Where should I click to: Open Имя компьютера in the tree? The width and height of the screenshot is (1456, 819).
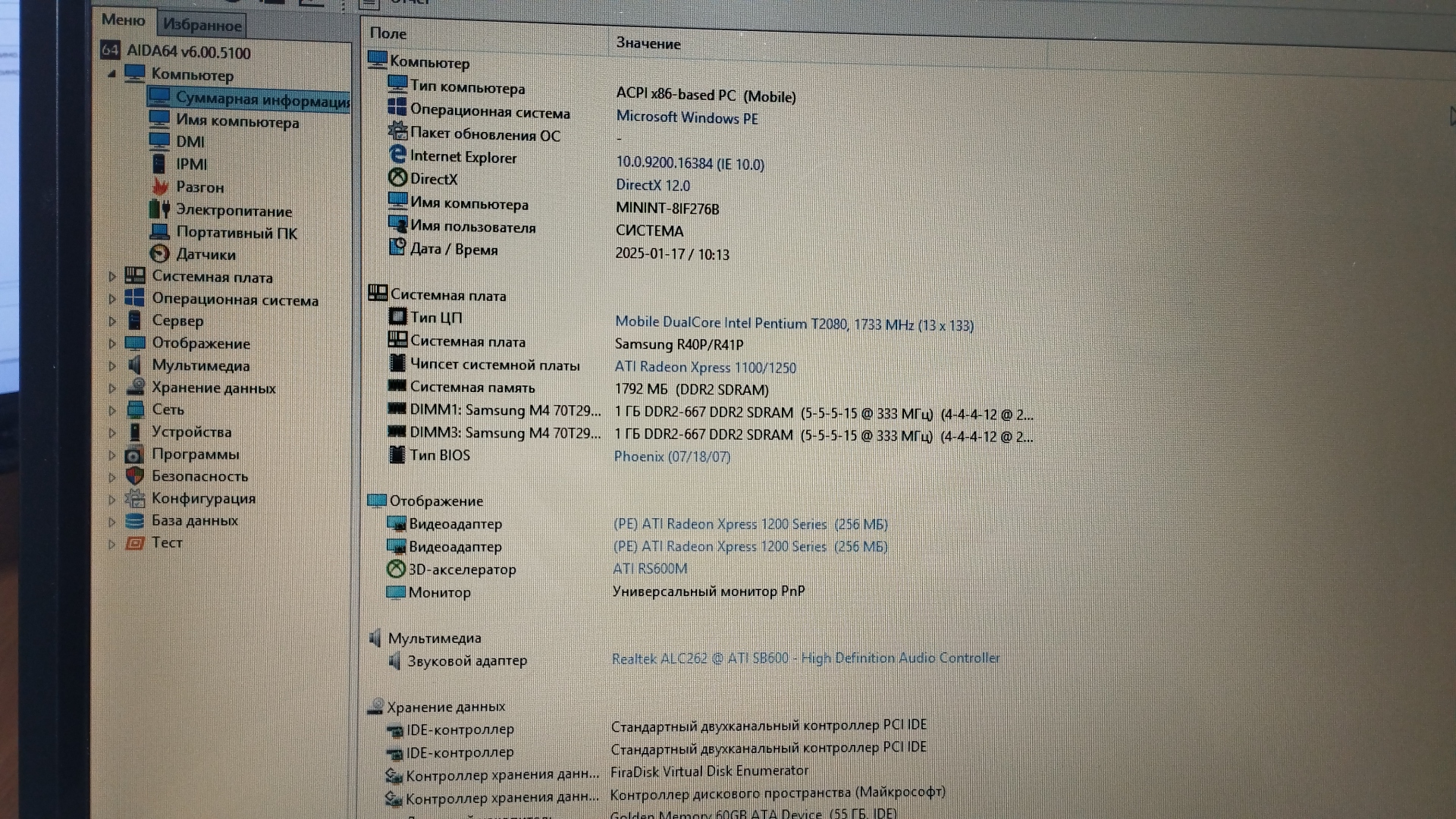pos(237,121)
